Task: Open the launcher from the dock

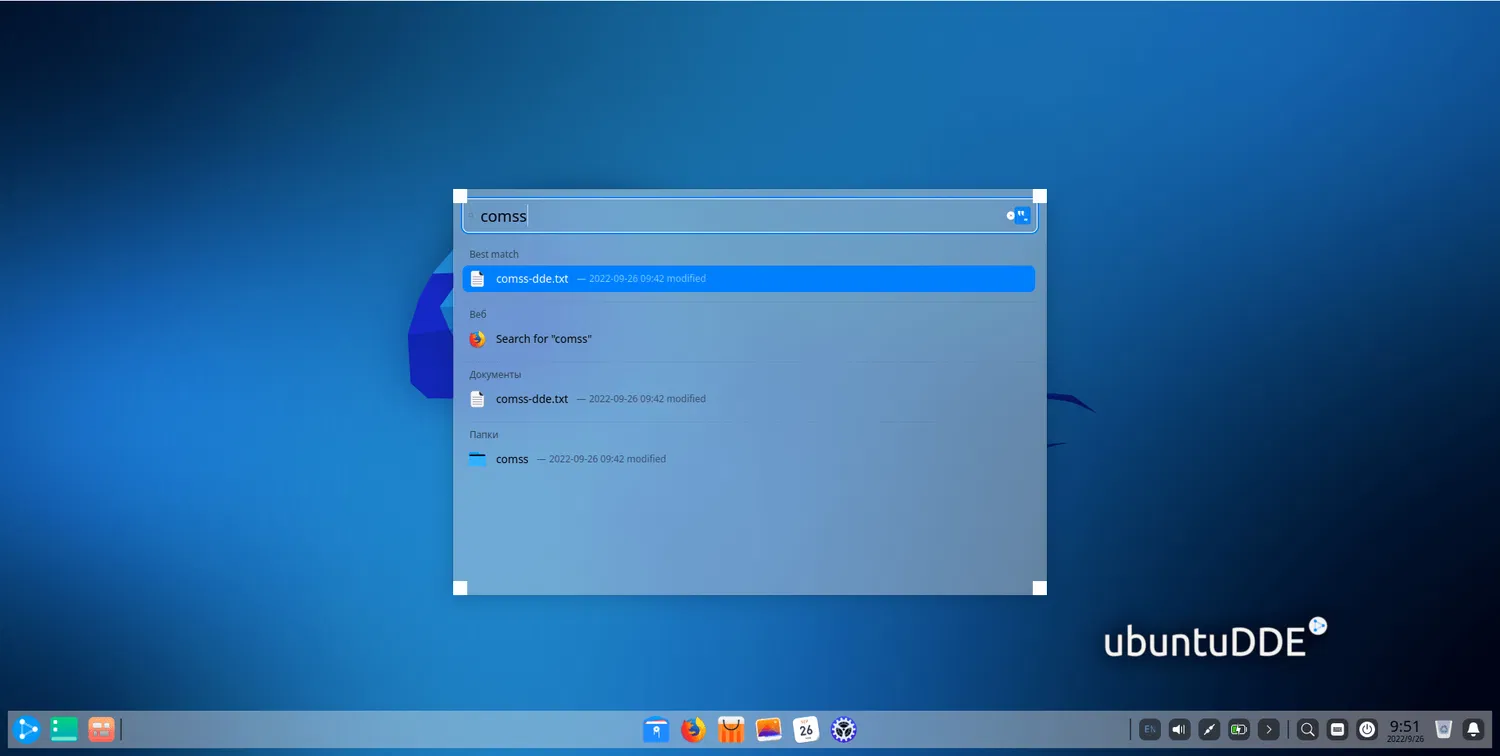Action: [27, 729]
